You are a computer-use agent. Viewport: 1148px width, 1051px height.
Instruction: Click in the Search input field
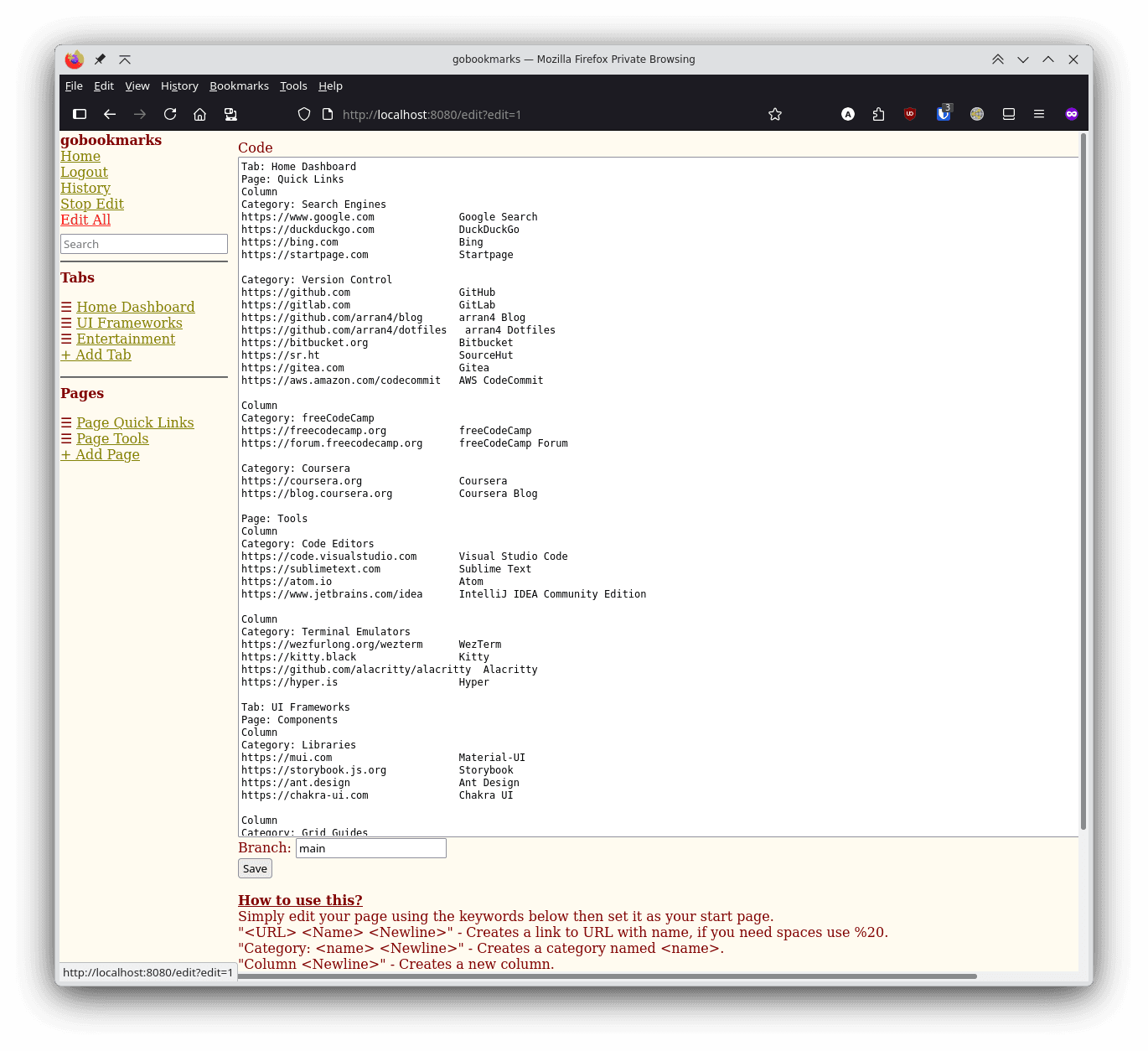144,244
